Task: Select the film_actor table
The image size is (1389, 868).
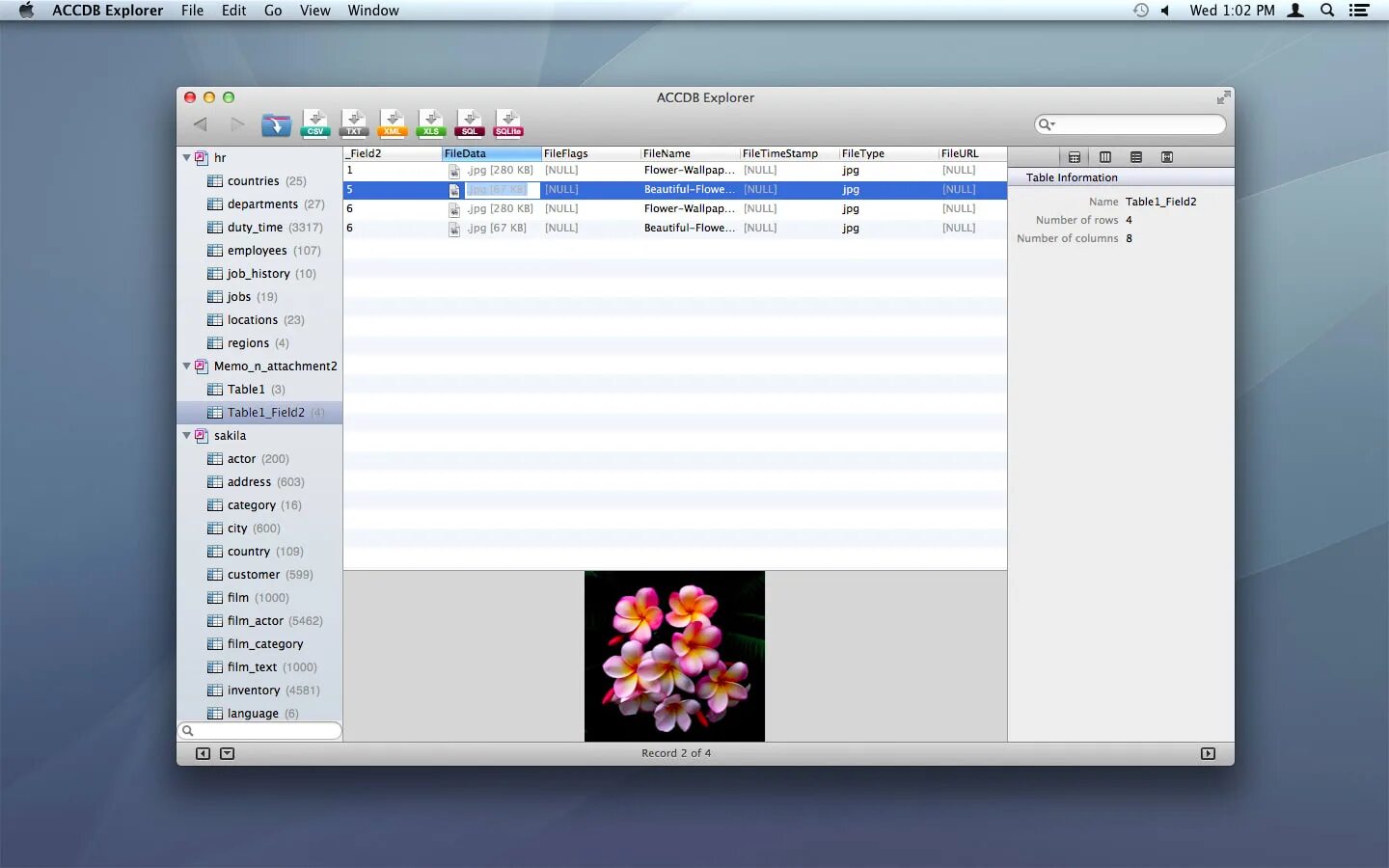Action: pos(259,620)
